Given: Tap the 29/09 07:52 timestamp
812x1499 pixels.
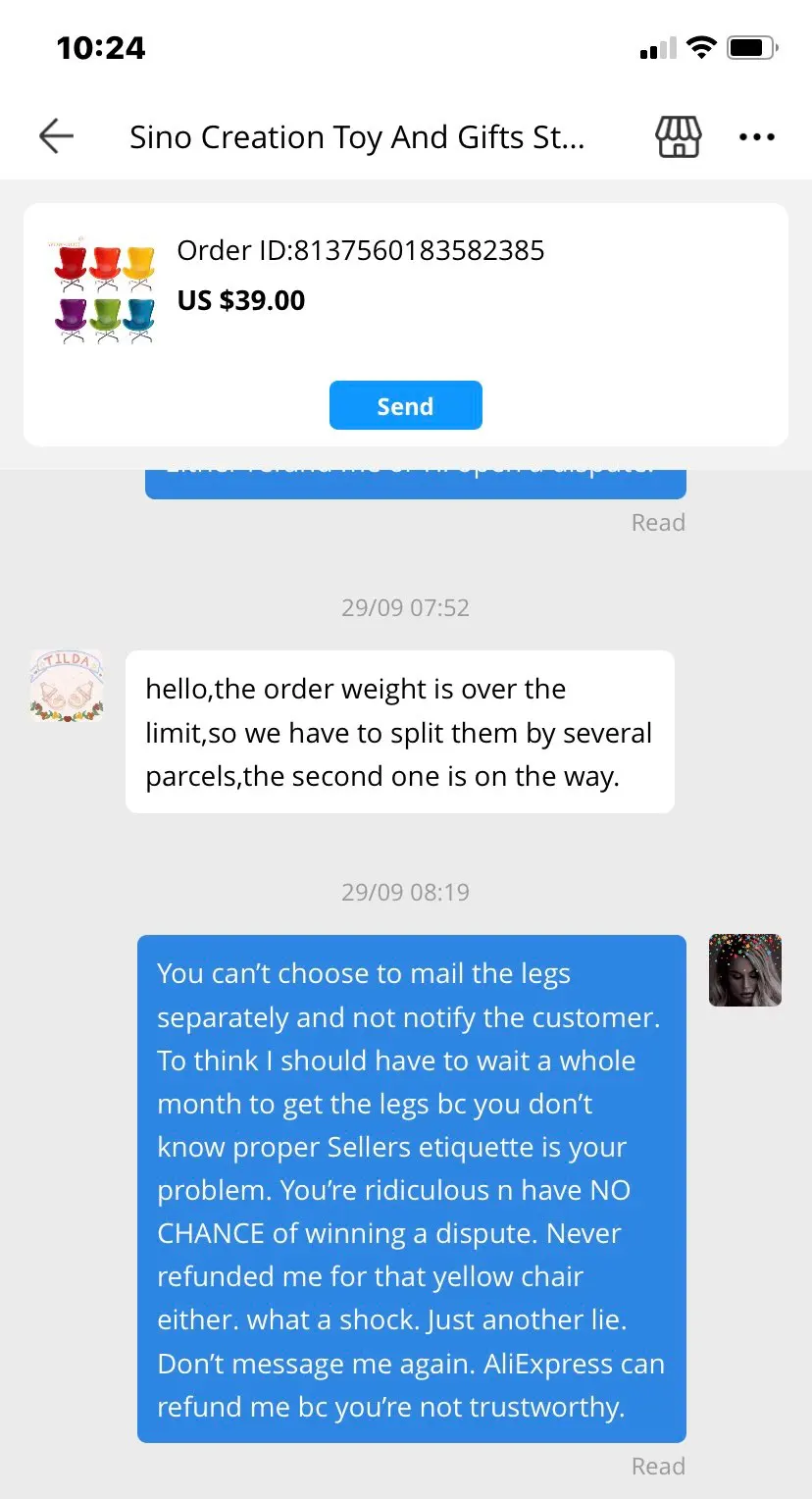Looking at the screenshot, I should pos(405,607).
